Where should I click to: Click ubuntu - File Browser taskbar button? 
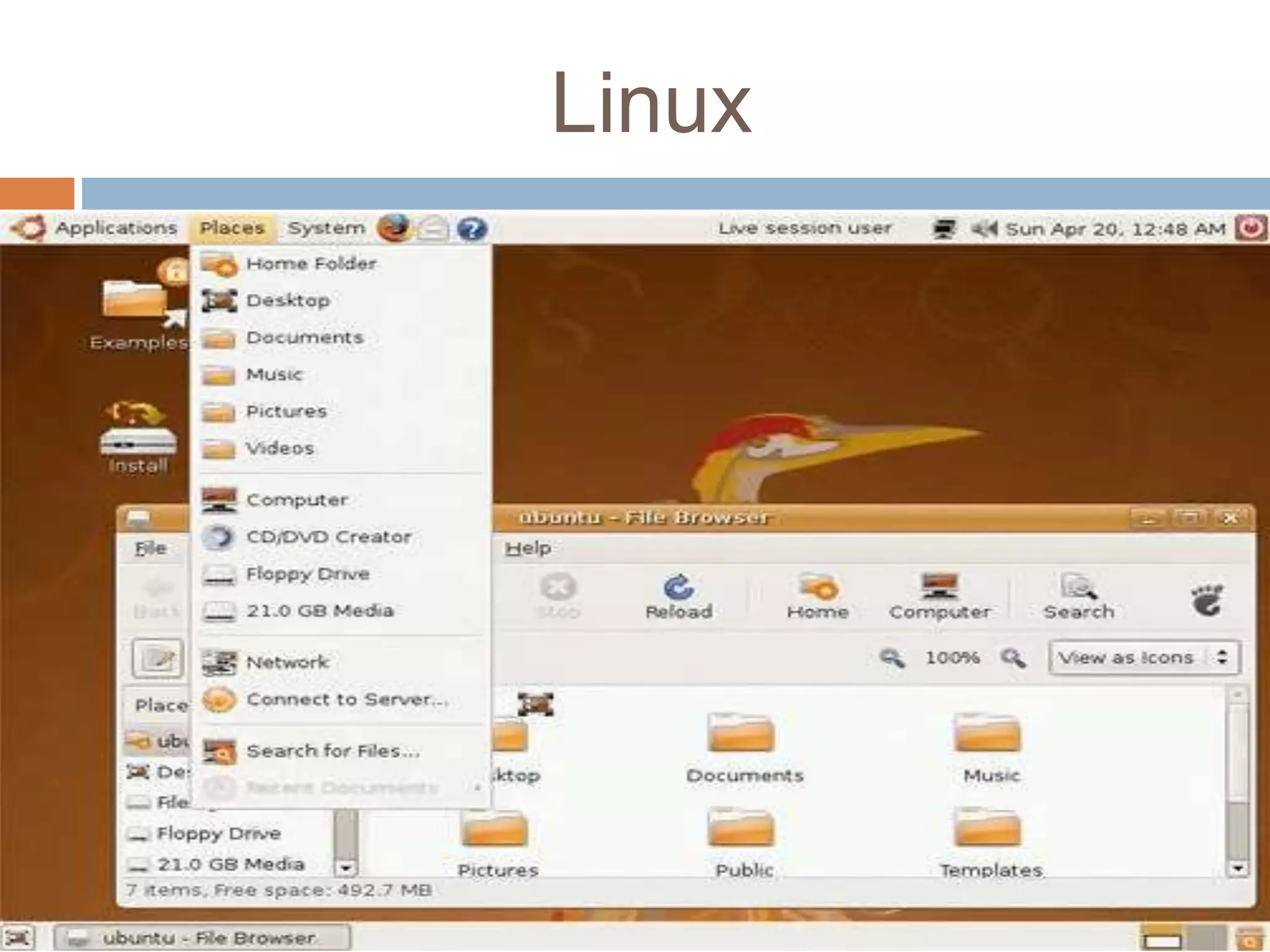click(x=202, y=938)
